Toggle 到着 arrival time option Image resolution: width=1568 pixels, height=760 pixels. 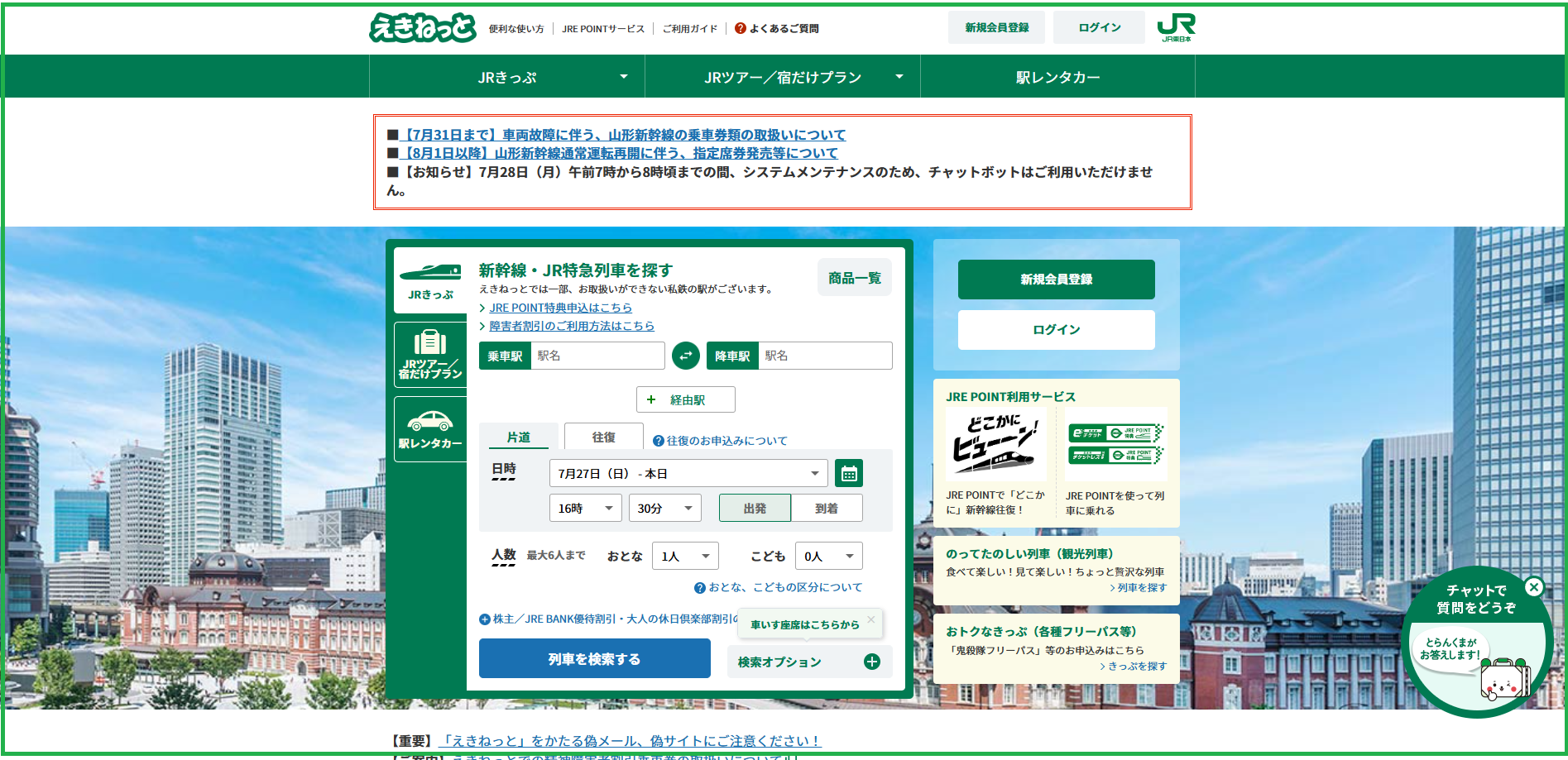[827, 508]
